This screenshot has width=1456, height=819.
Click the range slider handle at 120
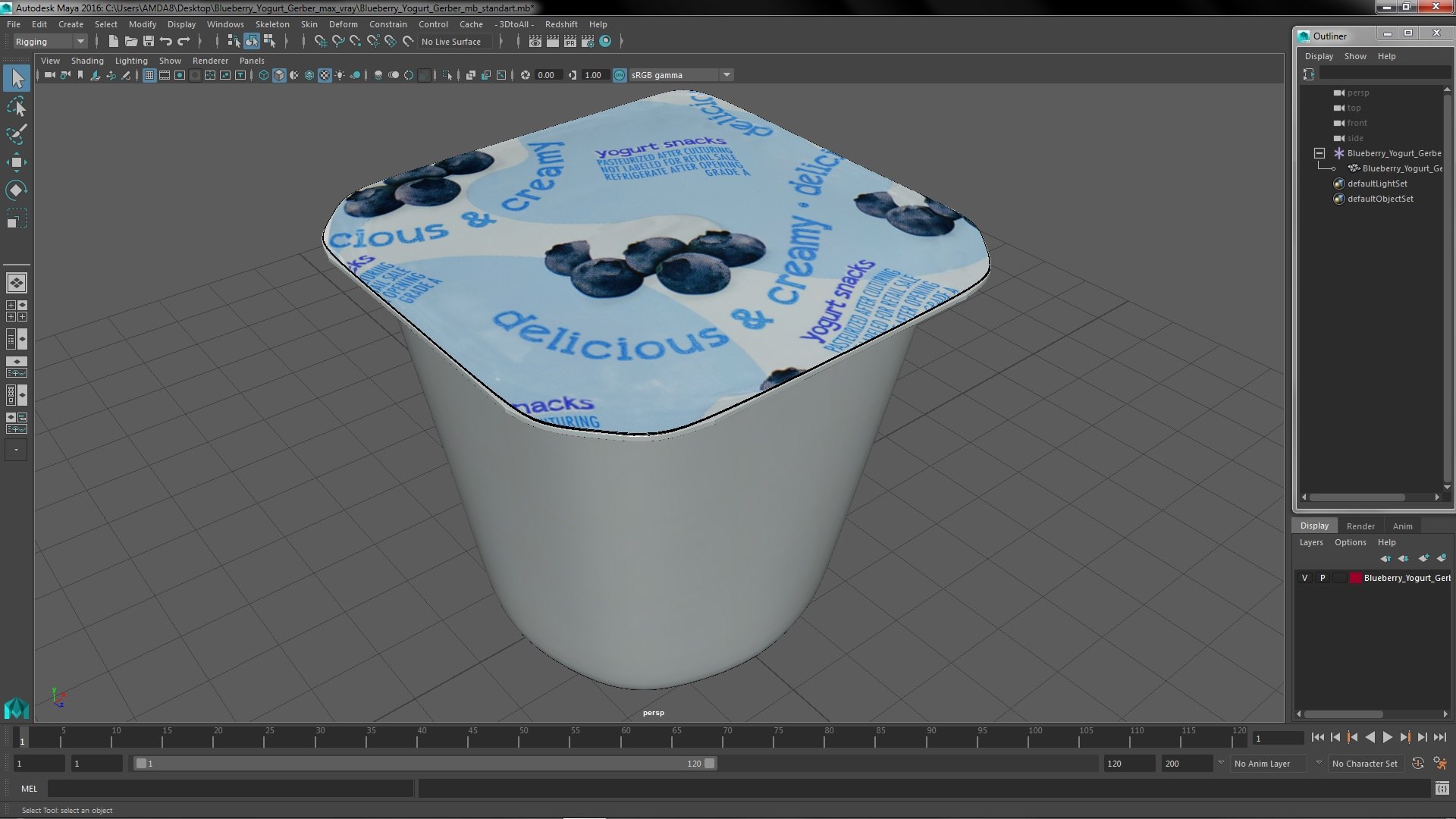(710, 764)
